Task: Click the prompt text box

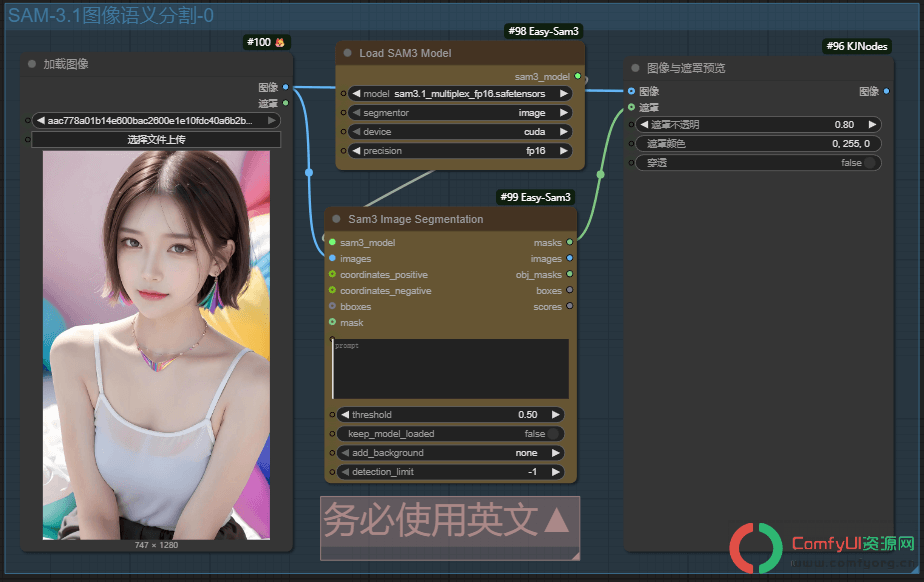Action: (451, 369)
